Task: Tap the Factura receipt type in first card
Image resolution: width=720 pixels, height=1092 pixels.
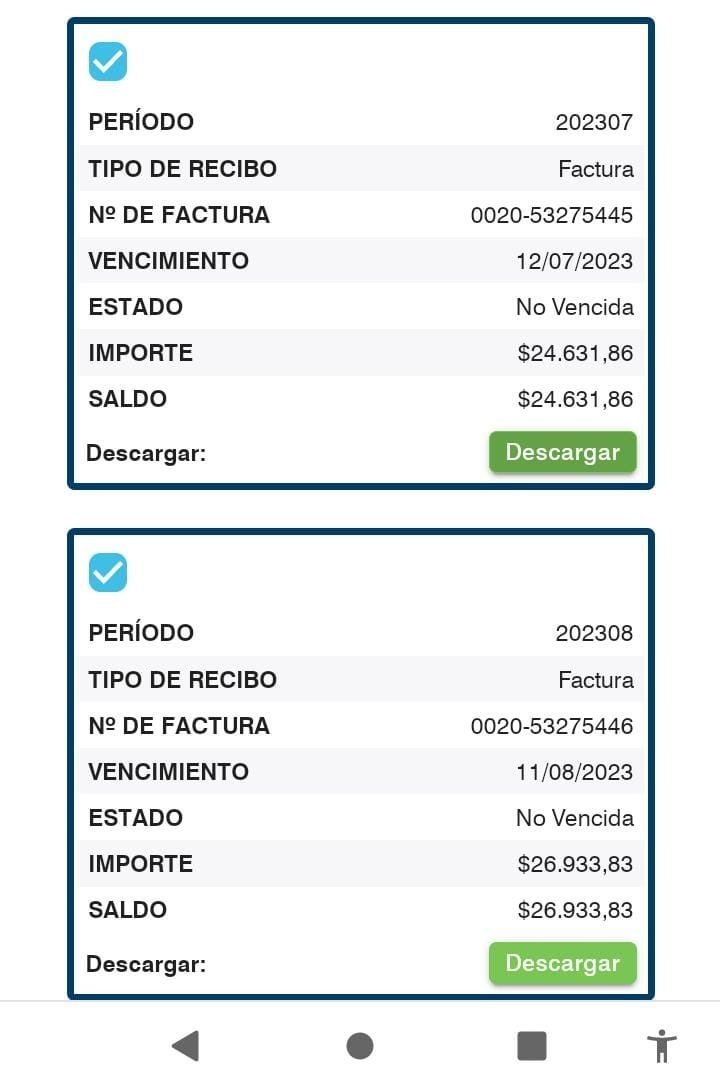Action: [596, 169]
